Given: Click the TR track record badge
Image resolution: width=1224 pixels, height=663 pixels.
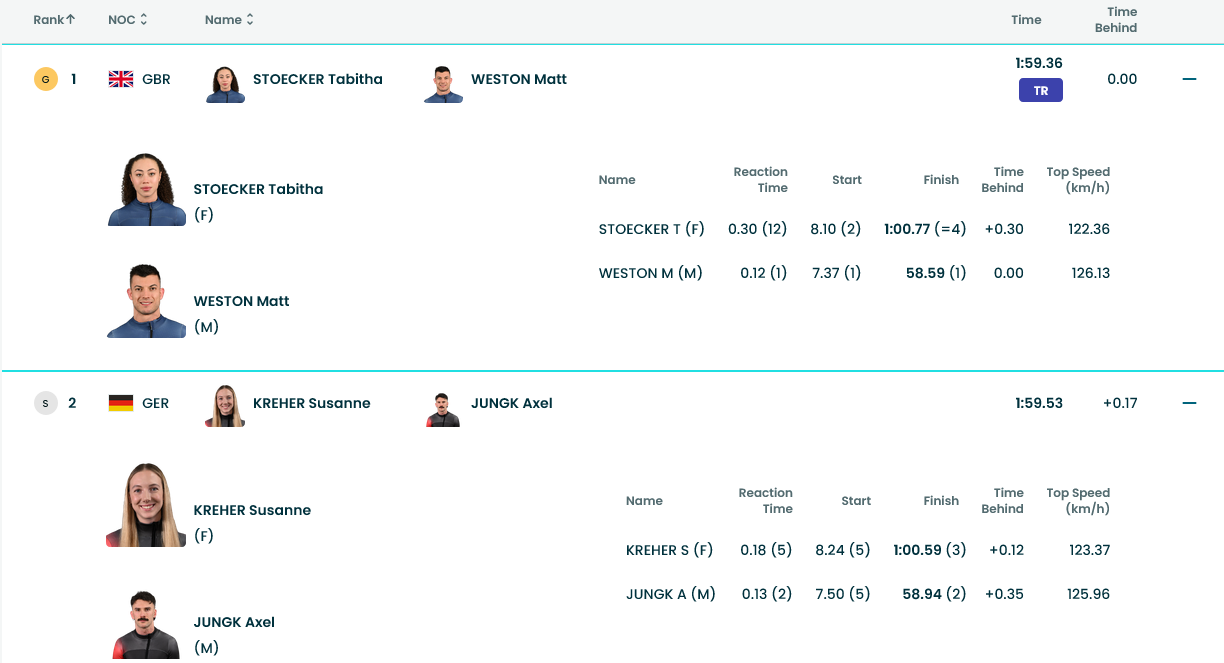Looking at the screenshot, I should click(1040, 91).
